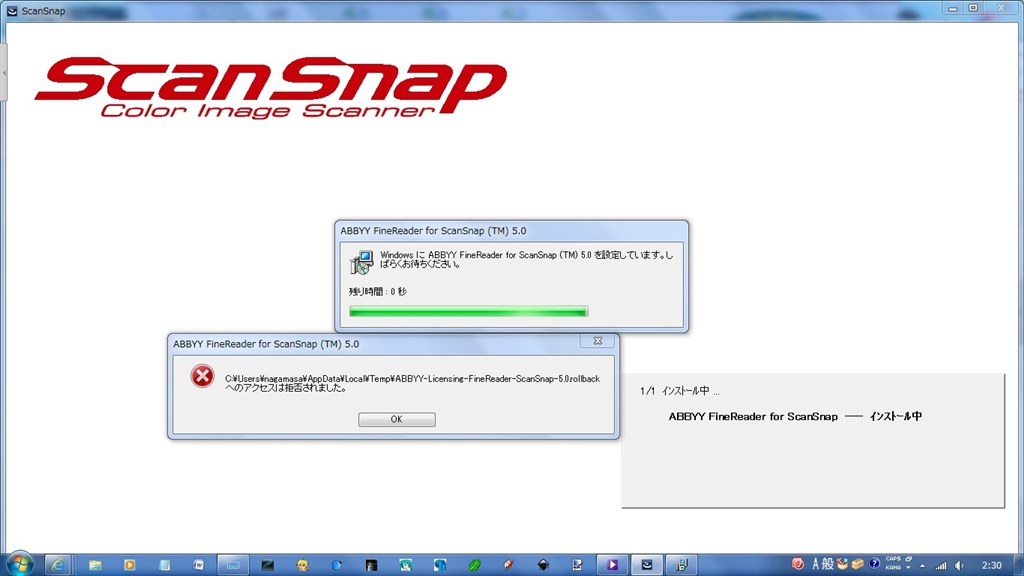Open the volume speaker tray icon
This screenshot has height=576, width=1024.
(x=959, y=566)
